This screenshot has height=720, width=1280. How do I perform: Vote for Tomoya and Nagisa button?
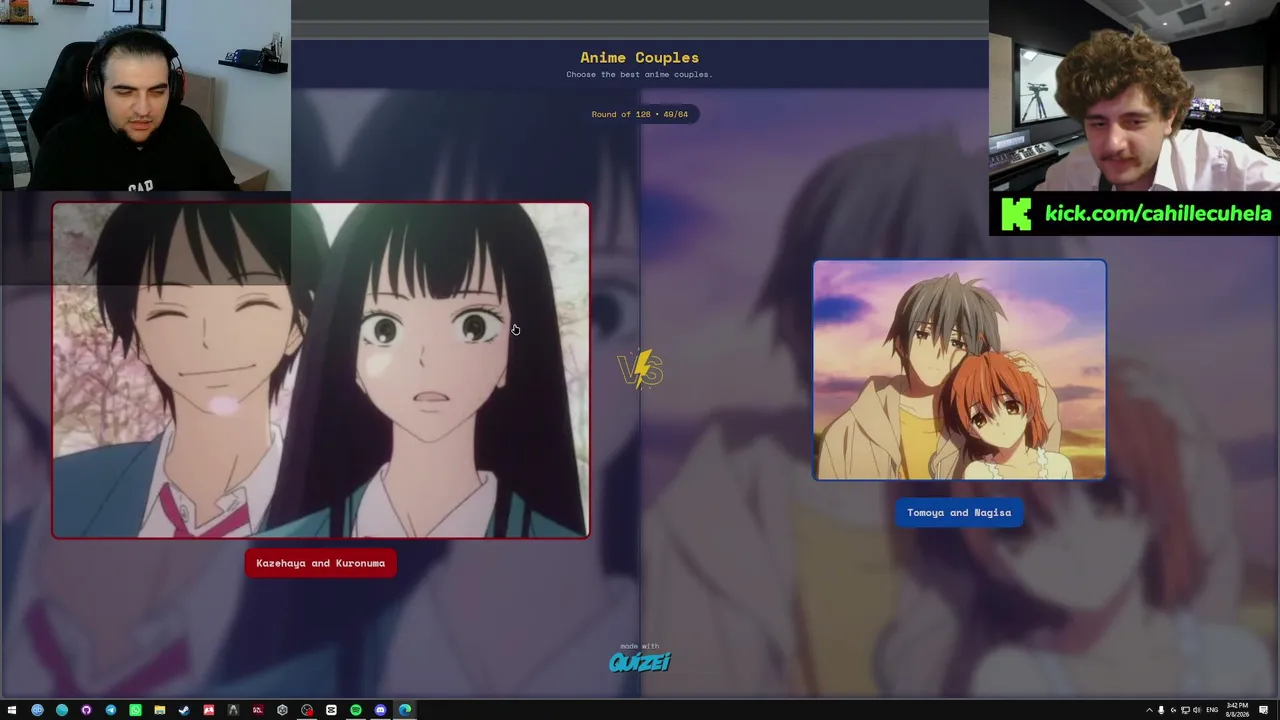(959, 512)
